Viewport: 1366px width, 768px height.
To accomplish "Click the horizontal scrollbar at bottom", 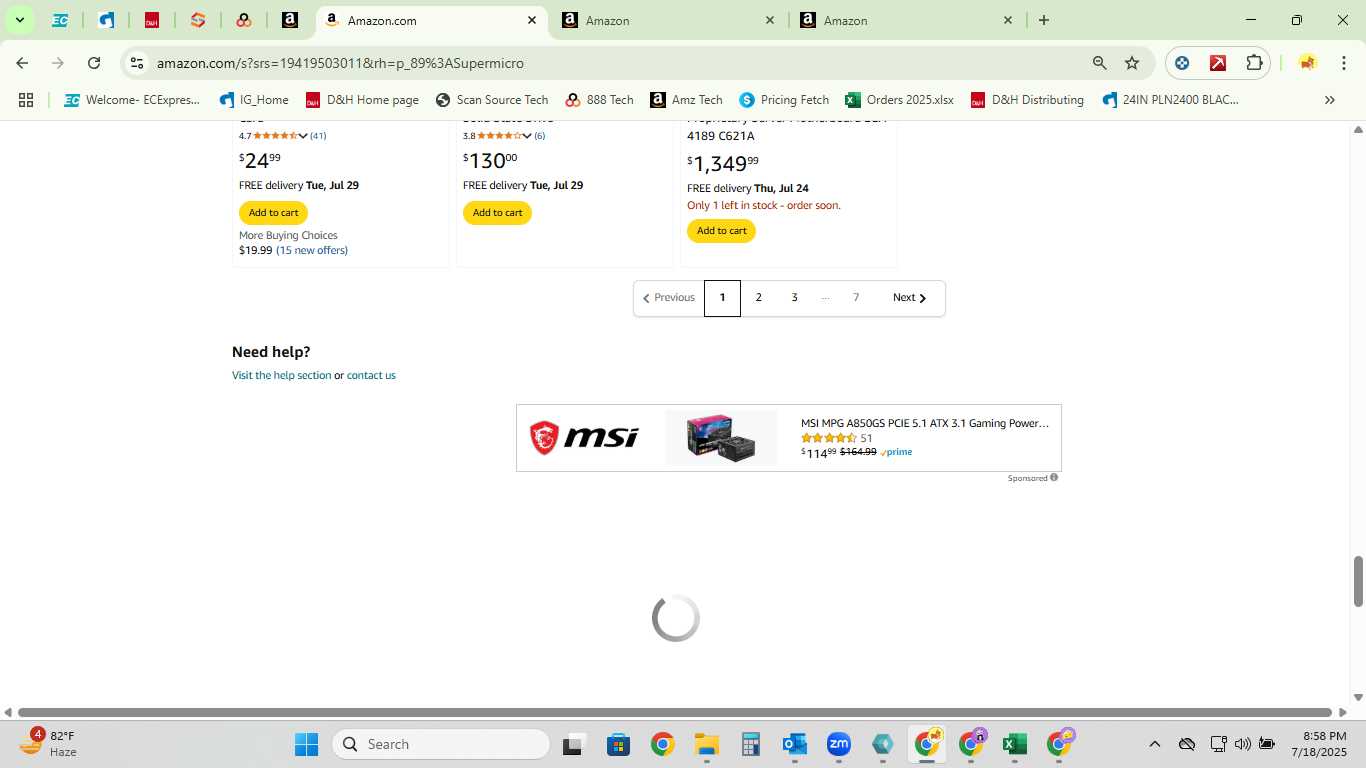I will [x=675, y=712].
